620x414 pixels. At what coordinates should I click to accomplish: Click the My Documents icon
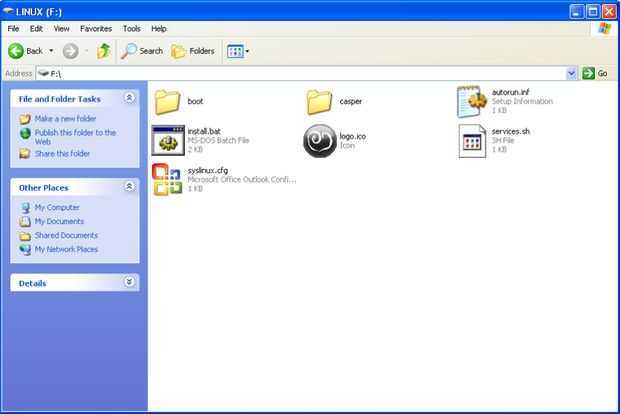click(x=25, y=221)
